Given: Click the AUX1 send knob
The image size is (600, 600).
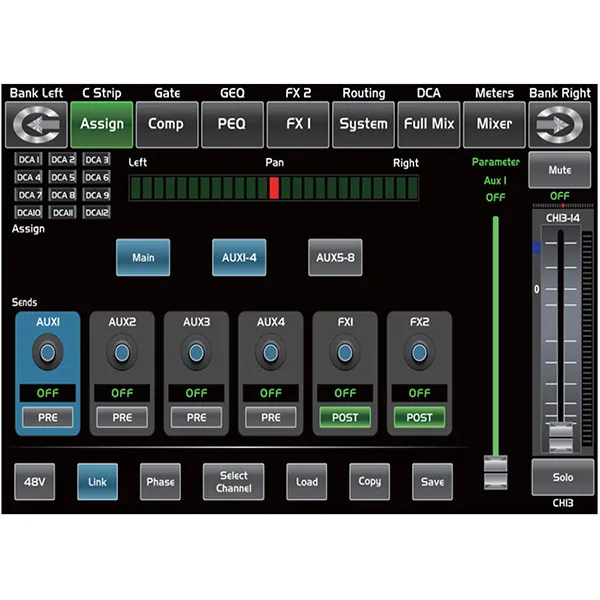Looking at the screenshot, I should pos(47,352).
